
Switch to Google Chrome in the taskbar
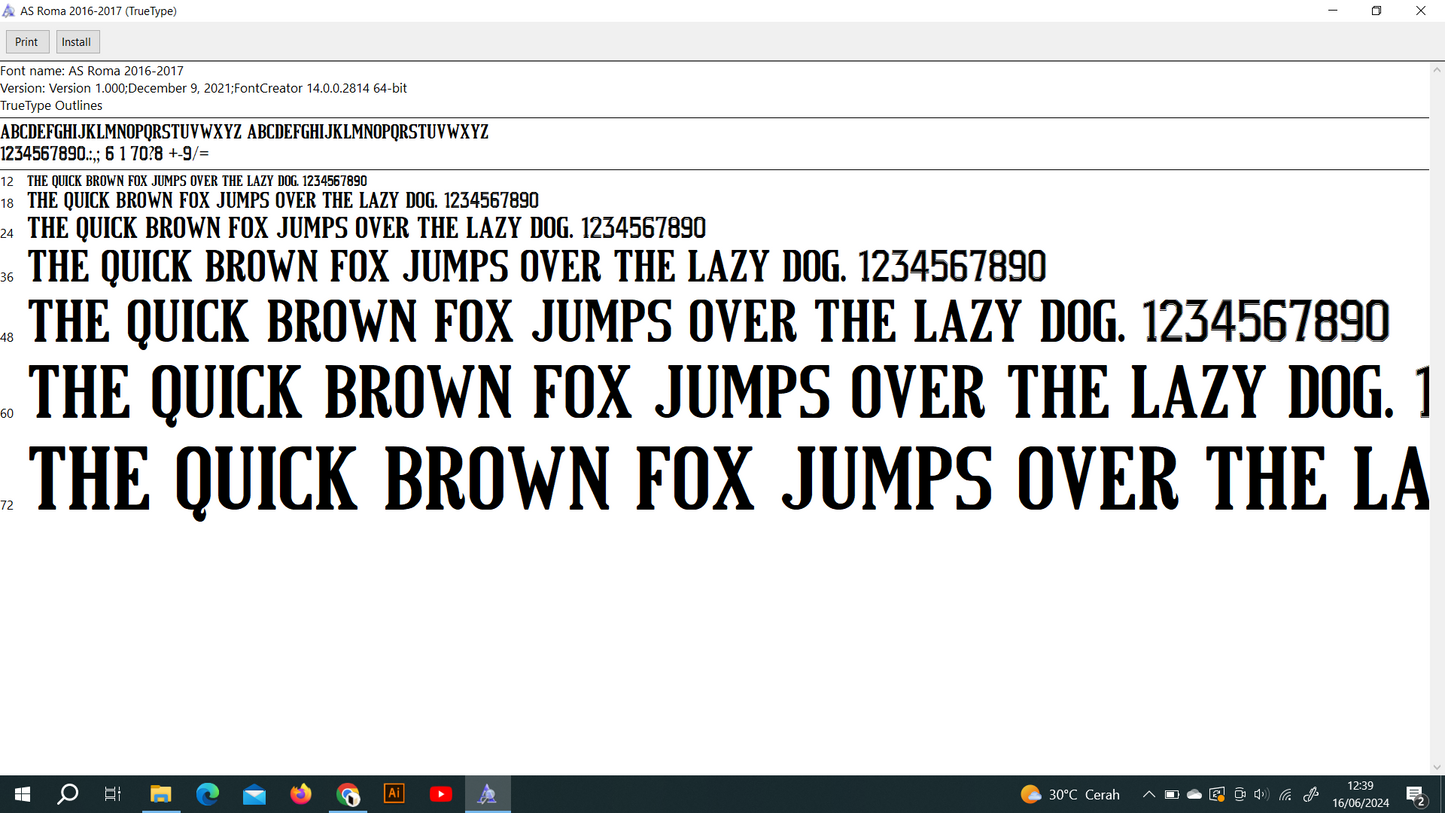tap(348, 794)
